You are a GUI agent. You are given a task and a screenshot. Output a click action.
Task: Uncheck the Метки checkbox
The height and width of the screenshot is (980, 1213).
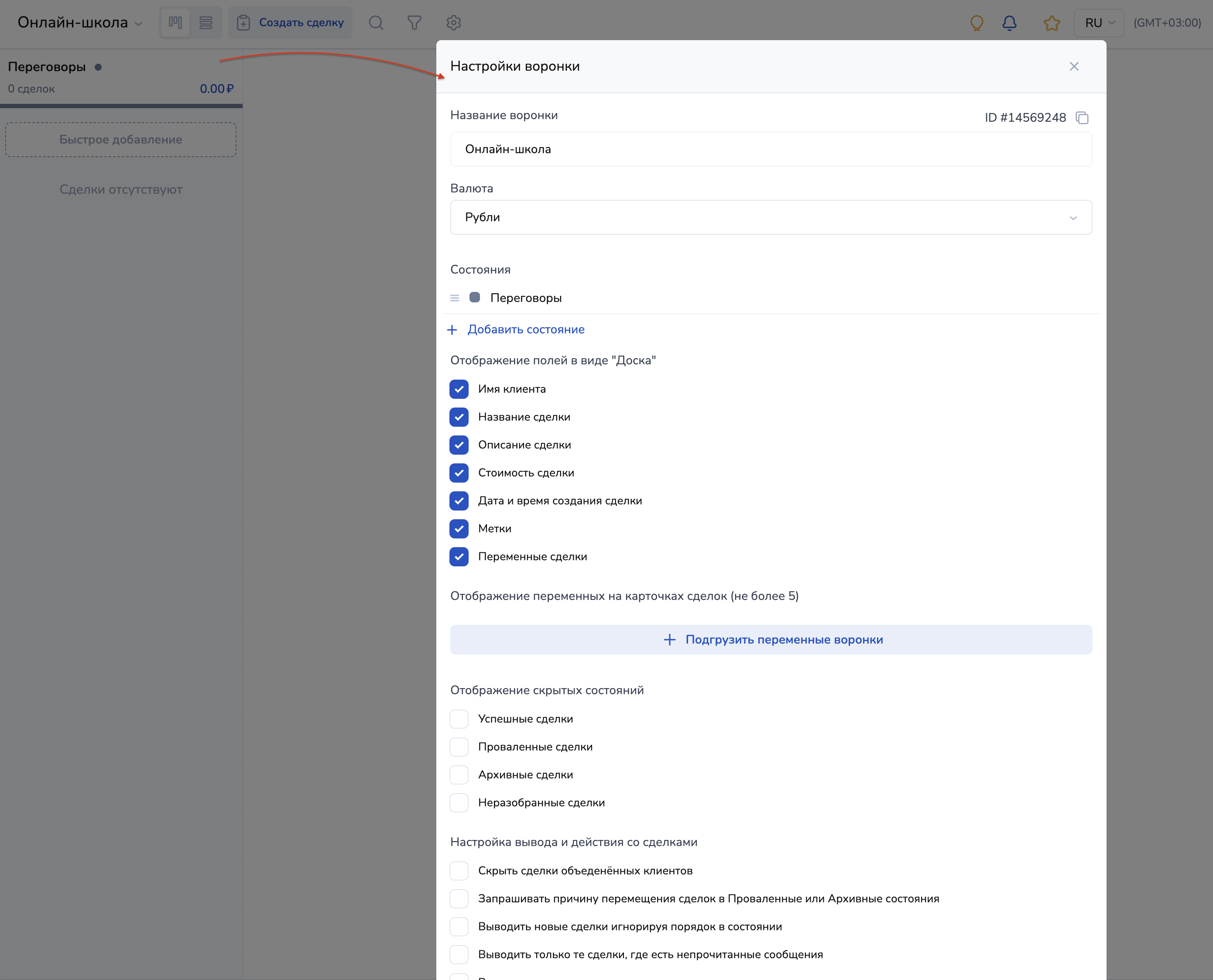(459, 528)
